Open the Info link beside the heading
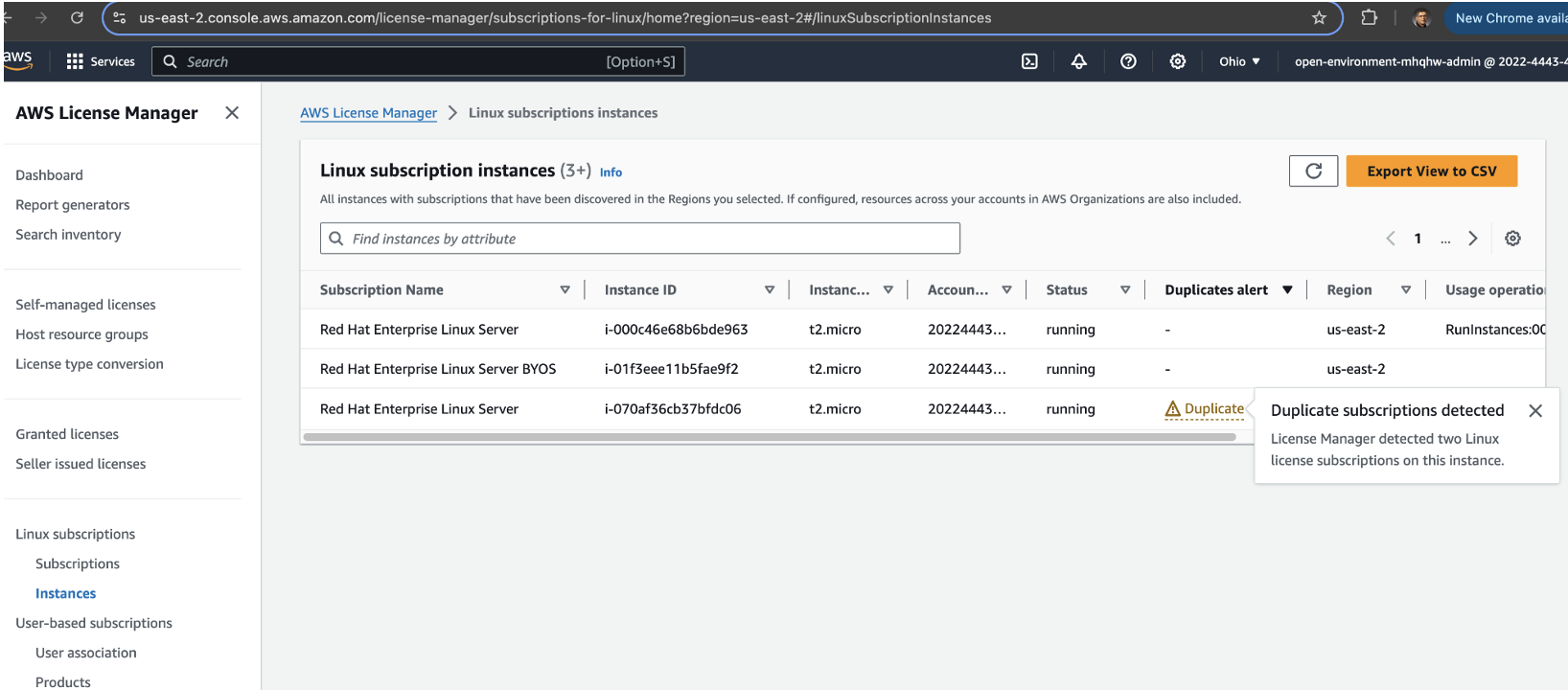The image size is (1568, 690). [611, 172]
